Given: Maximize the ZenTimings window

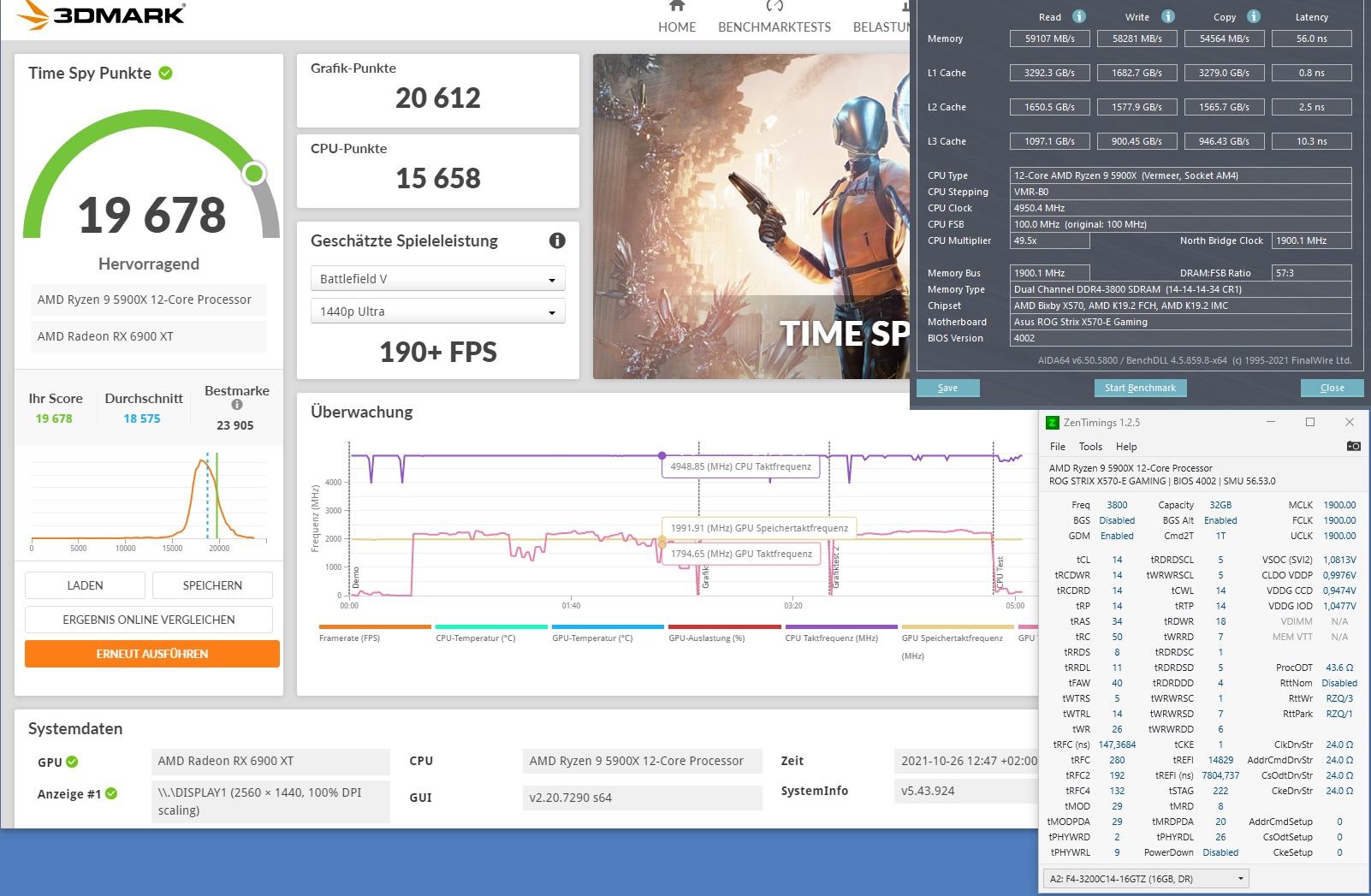Looking at the screenshot, I should click(x=1309, y=422).
